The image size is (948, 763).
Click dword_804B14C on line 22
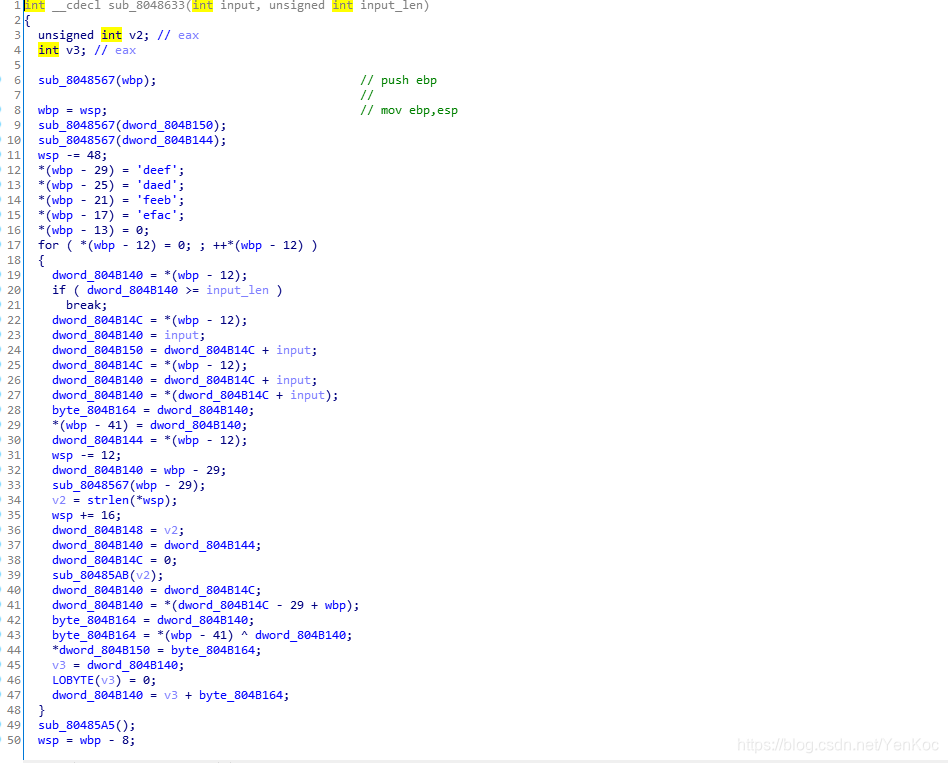tap(97, 320)
